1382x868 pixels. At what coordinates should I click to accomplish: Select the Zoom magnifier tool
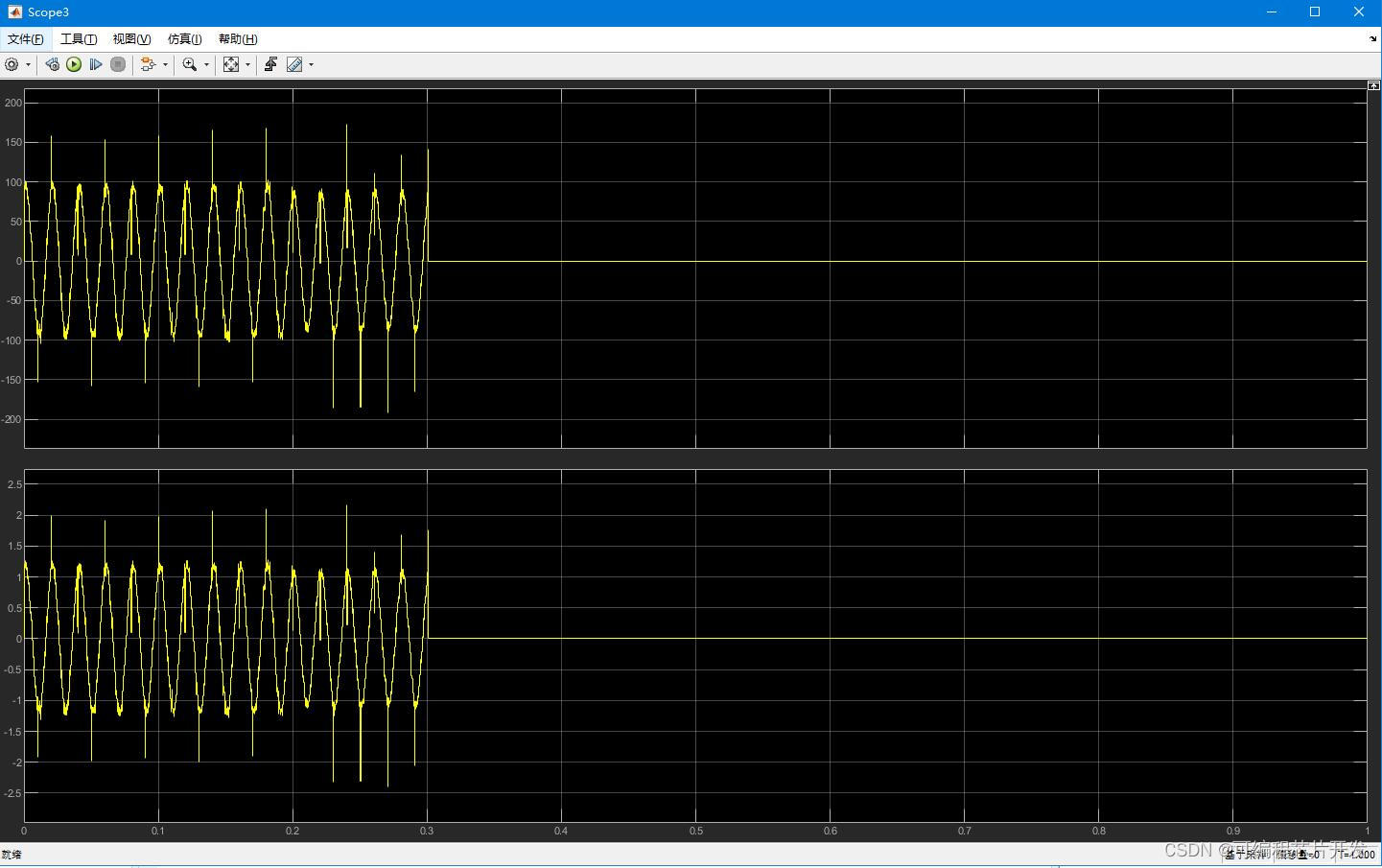[x=190, y=64]
